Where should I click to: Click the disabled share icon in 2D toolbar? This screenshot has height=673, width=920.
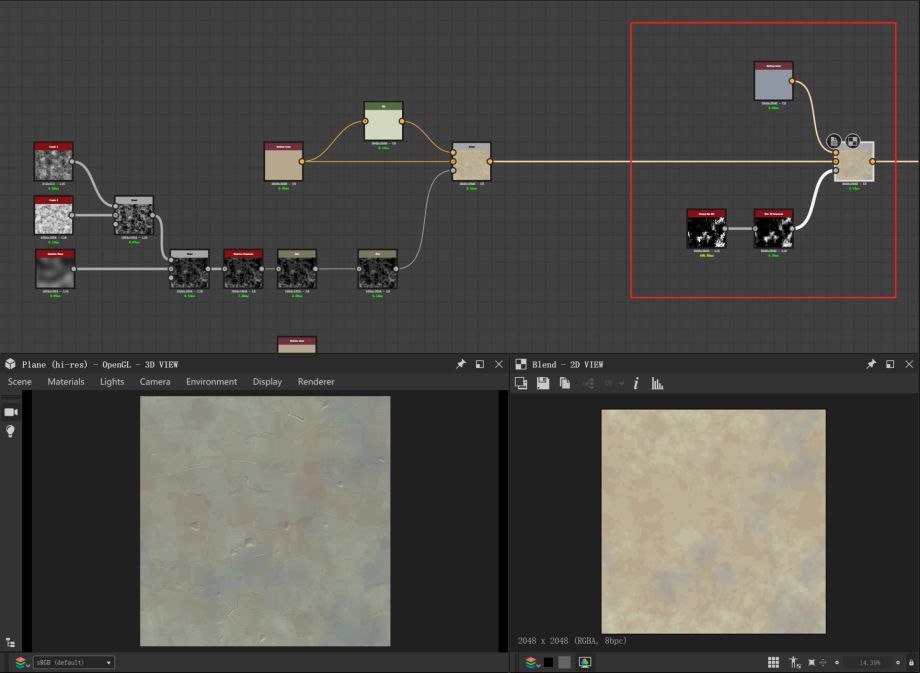tap(588, 383)
